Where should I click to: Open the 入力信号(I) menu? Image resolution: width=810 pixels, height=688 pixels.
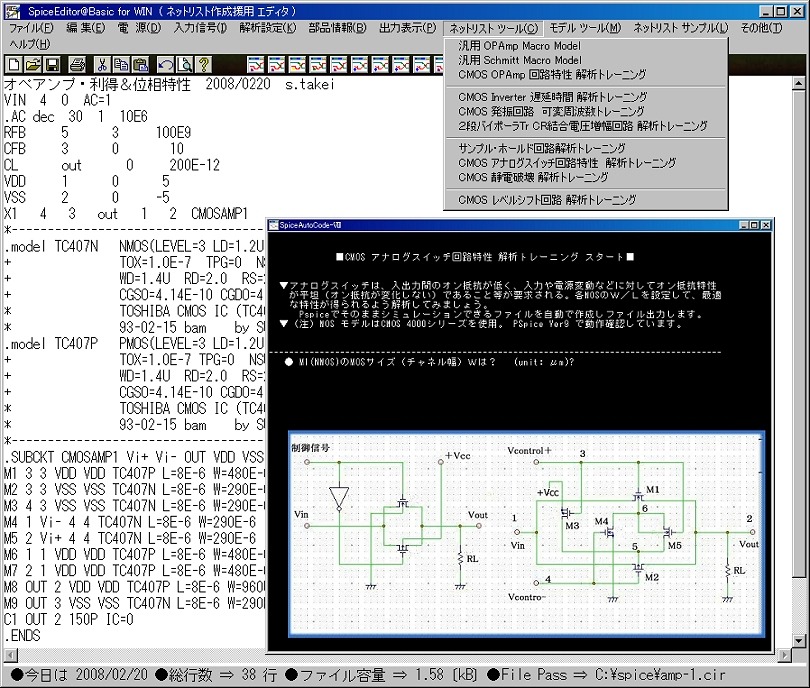200,28
